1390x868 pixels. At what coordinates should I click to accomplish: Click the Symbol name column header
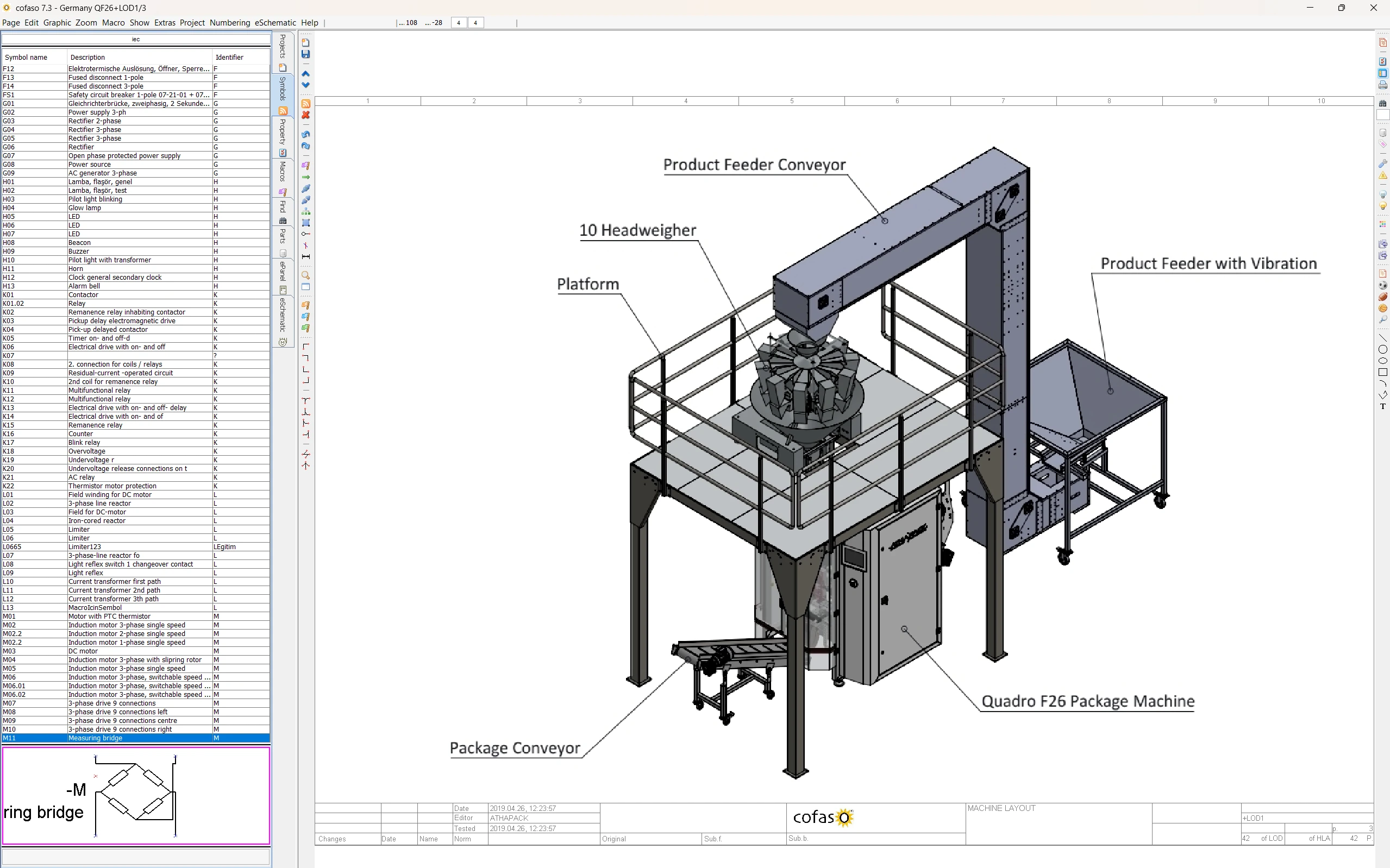(x=26, y=58)
